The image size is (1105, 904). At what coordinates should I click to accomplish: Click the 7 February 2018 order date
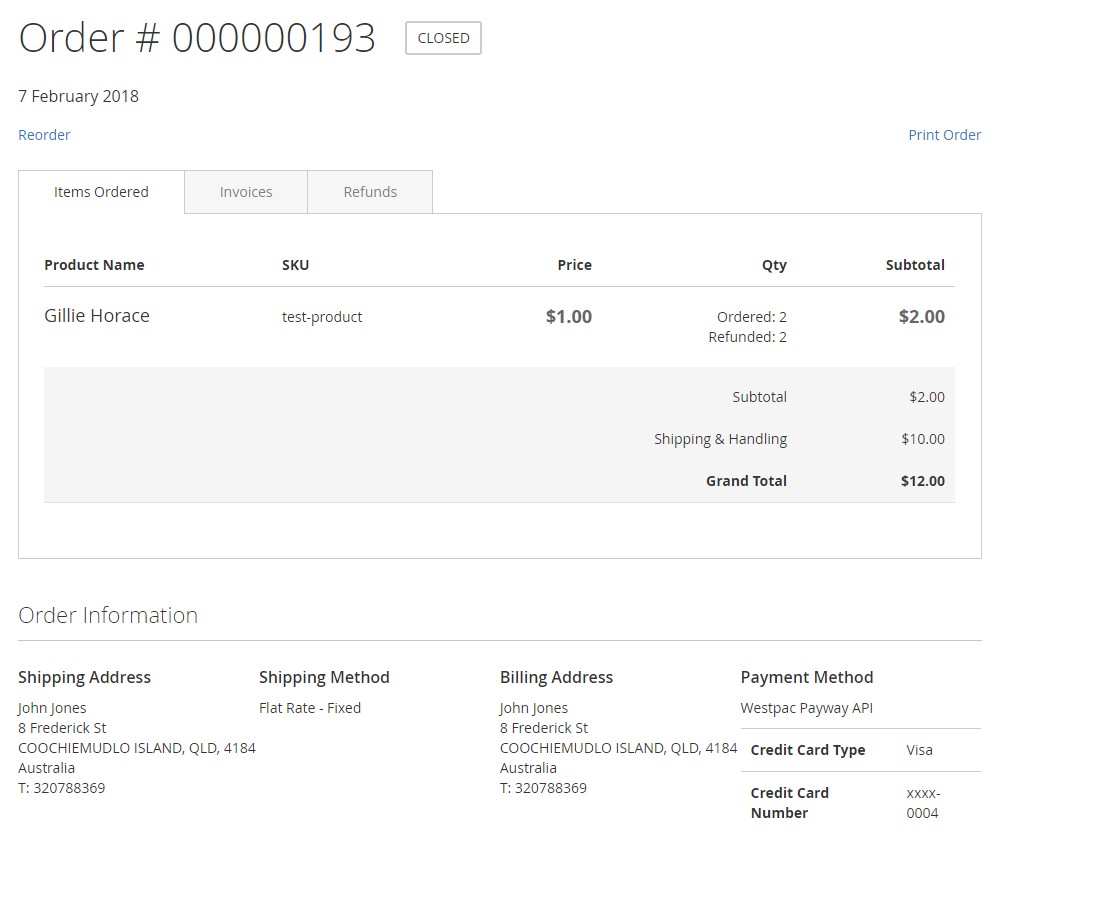coord(78,96)
